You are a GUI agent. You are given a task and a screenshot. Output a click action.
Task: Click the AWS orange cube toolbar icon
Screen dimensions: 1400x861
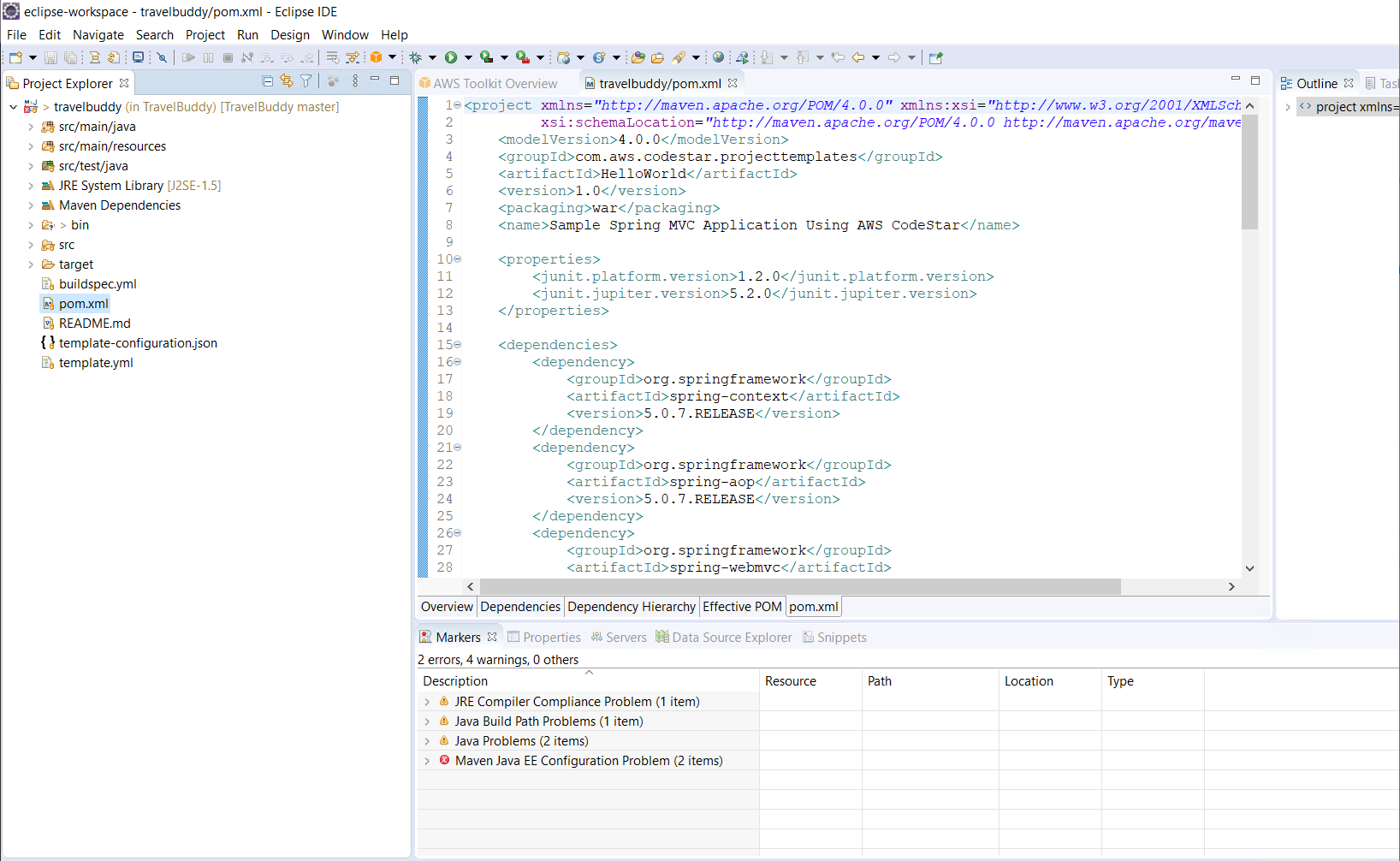click(x=376, y=57)
